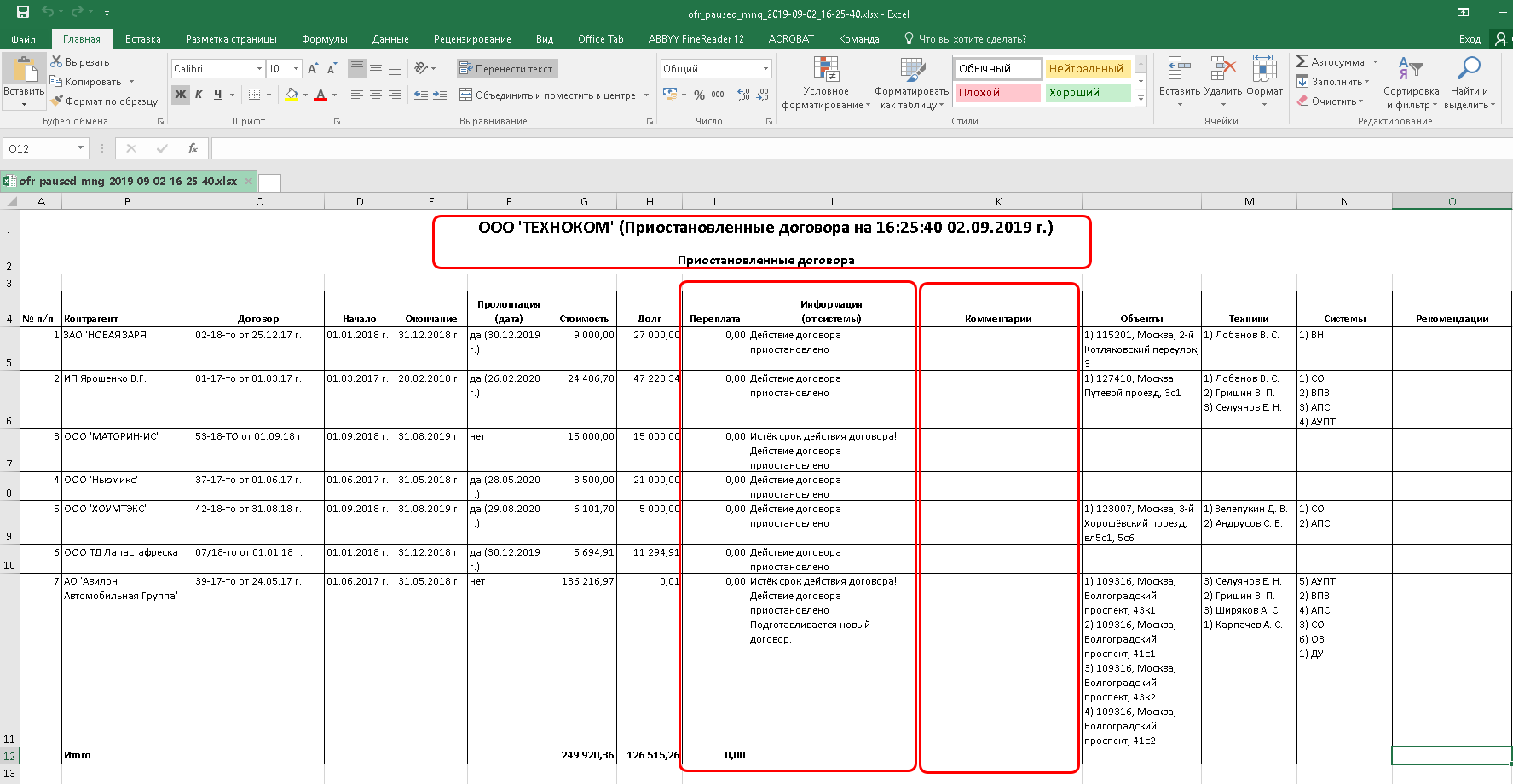Apply the Хороший cell style
The image size is (1513, 784).
[1088, 93]
